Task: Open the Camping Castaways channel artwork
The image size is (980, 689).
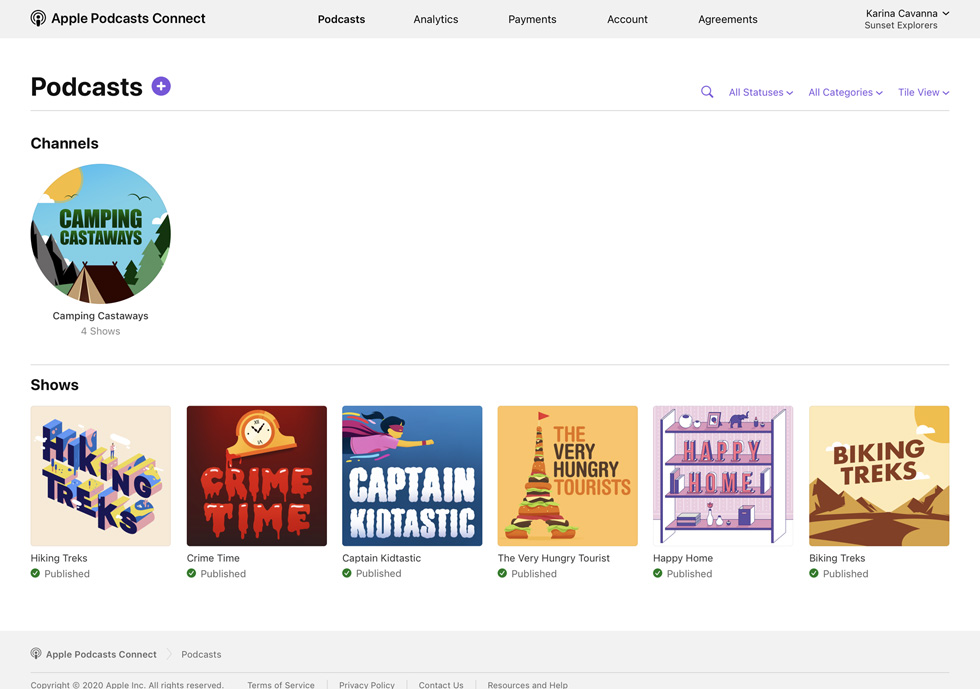Action: [100, 233]
